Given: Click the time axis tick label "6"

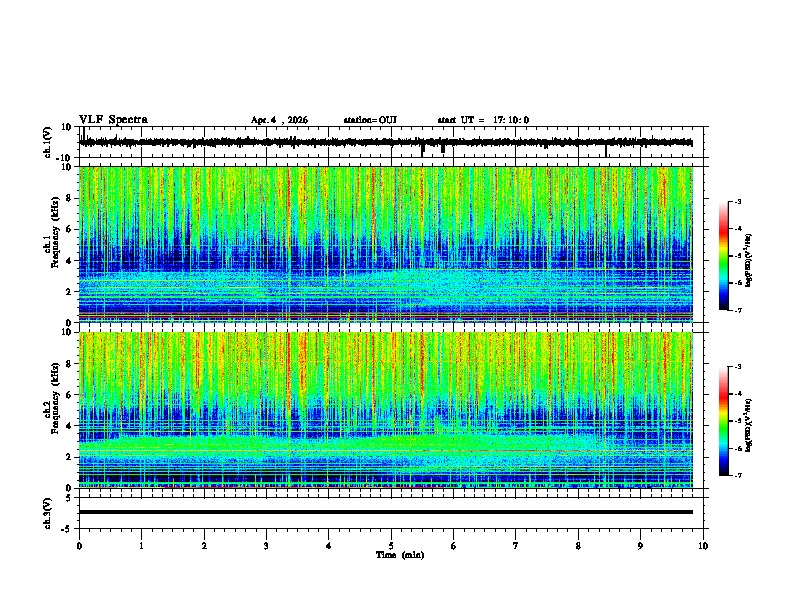Looking at the screenshot, I should 454,546.
